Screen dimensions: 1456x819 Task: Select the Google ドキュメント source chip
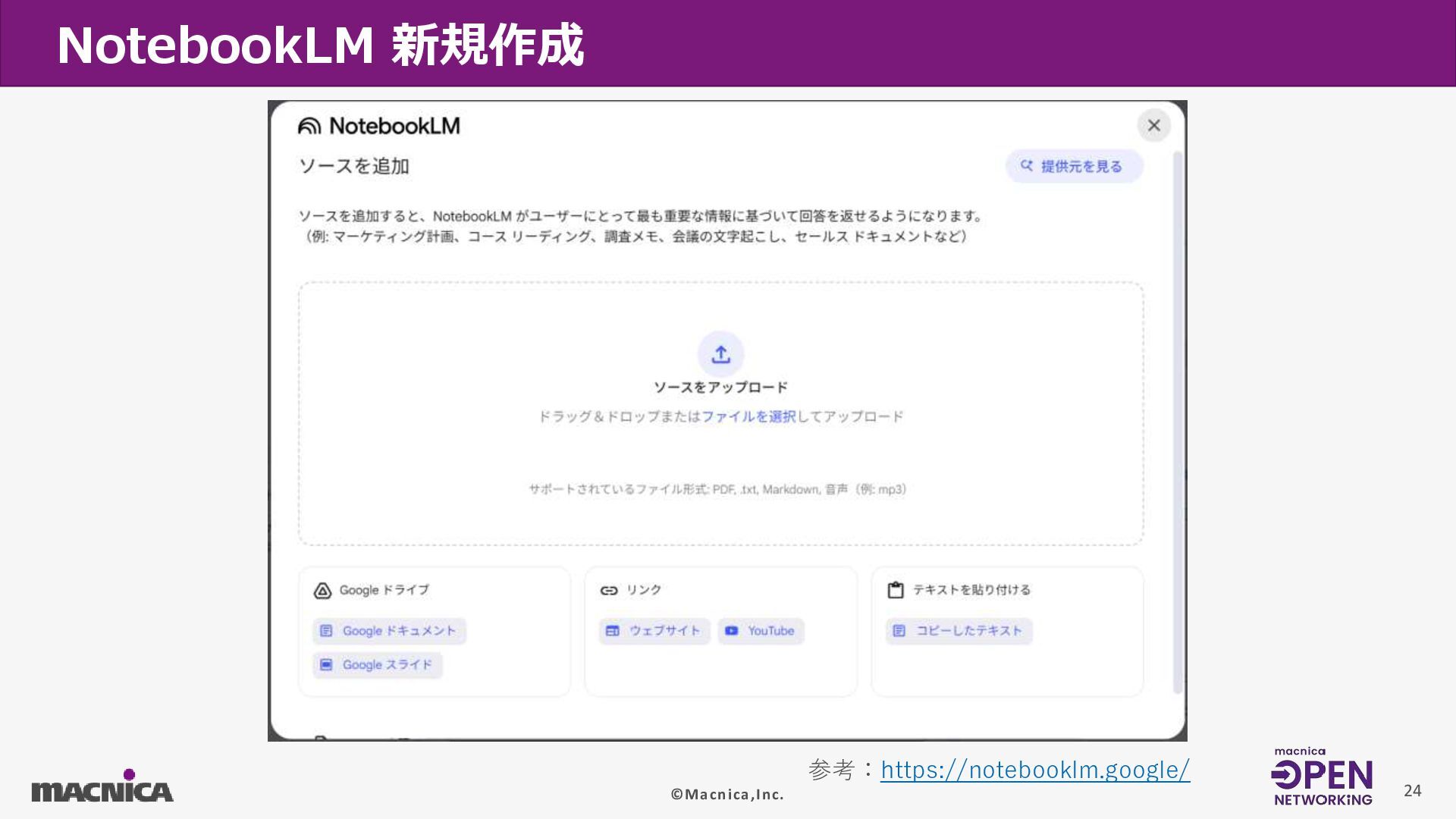(390, 631)
